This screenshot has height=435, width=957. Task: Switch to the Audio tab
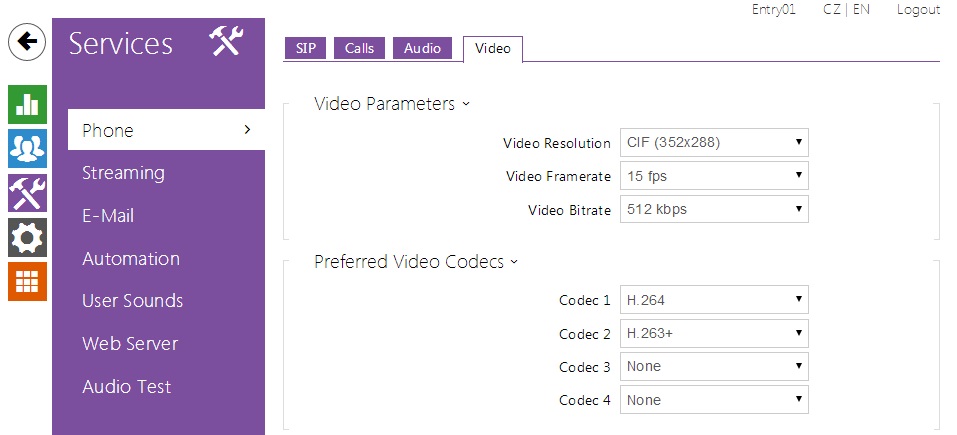(422, 48)
